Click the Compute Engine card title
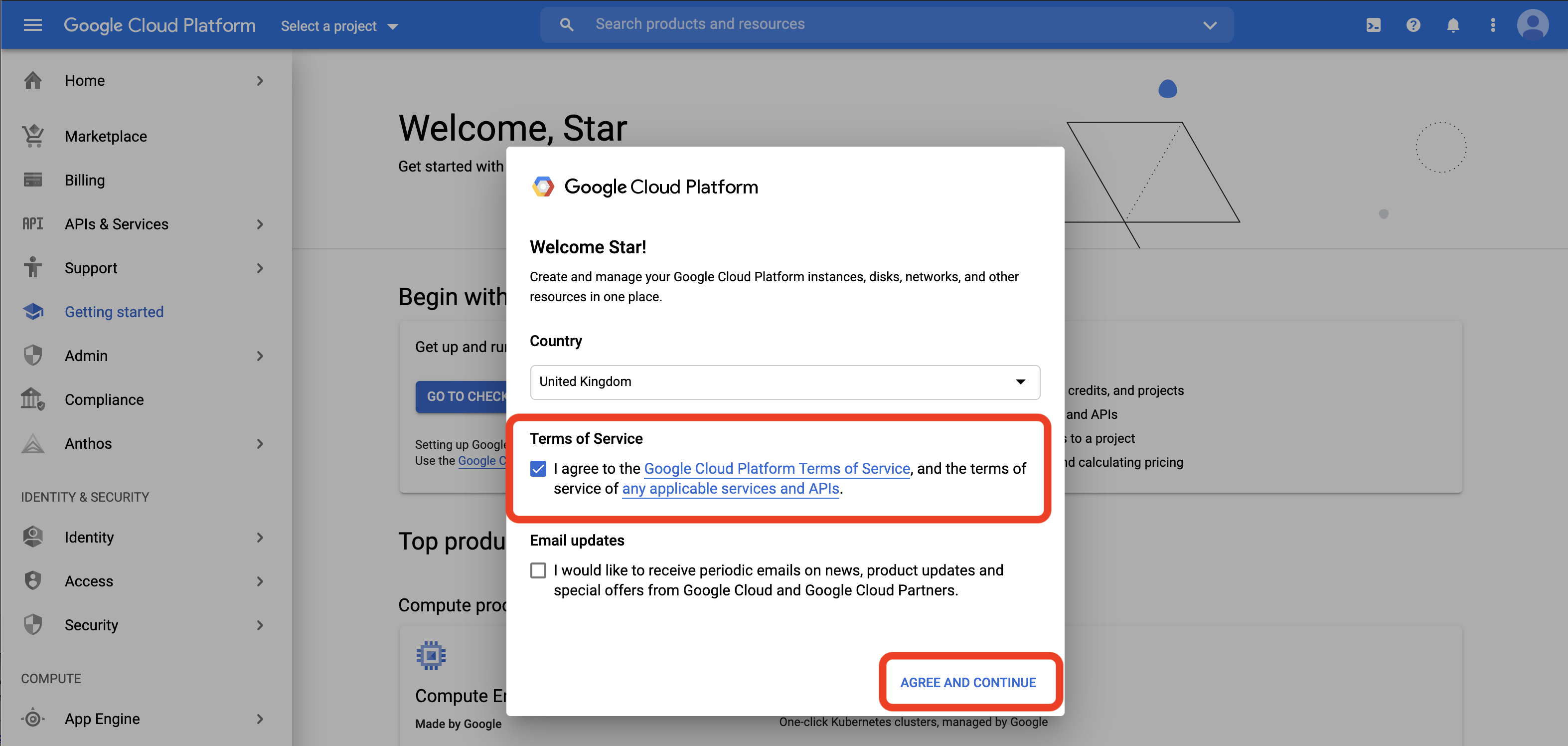1568x746 pixels. pos(461,696)
